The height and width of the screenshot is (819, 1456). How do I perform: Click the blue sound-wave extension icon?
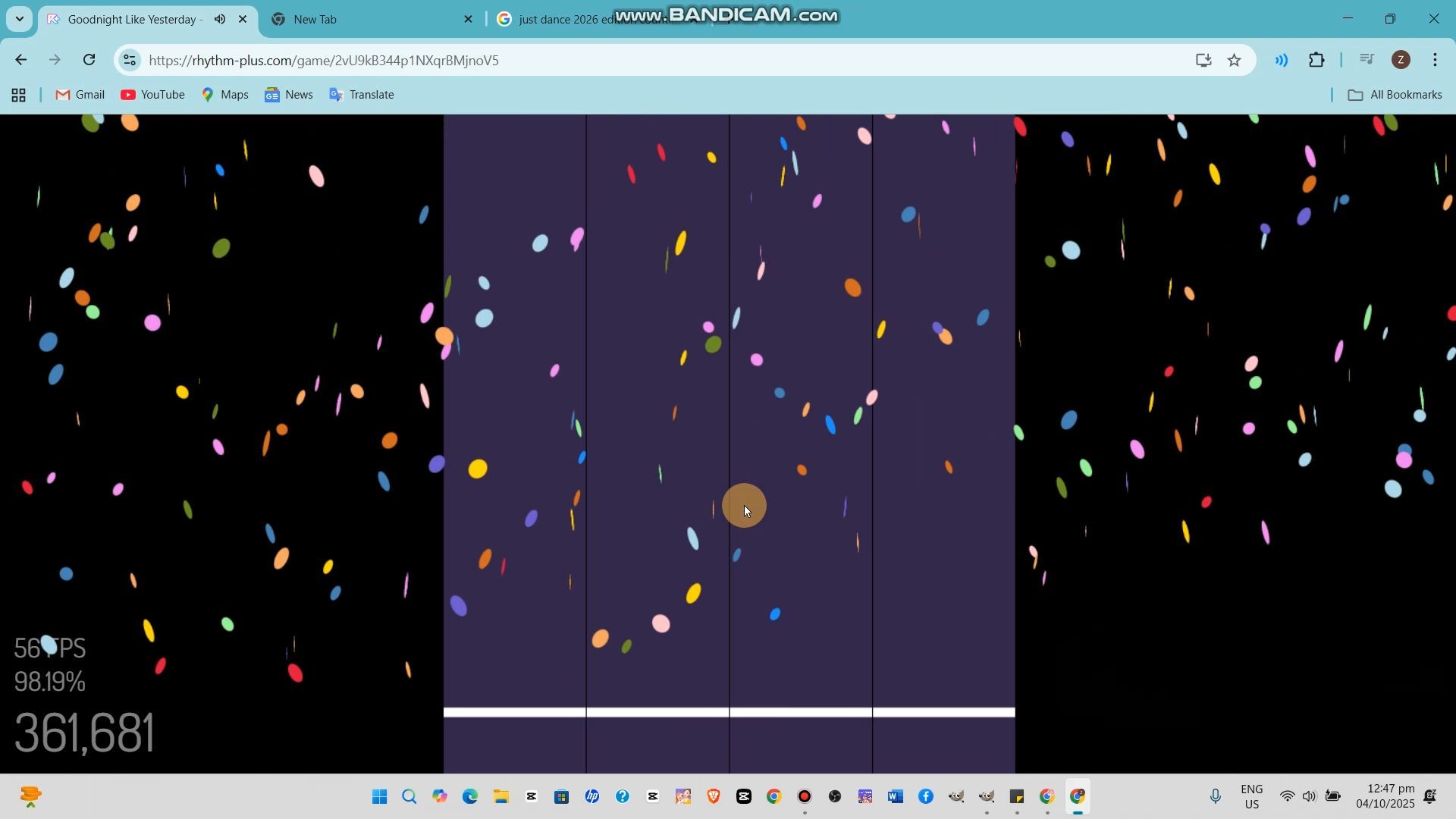coord(1282,60)
